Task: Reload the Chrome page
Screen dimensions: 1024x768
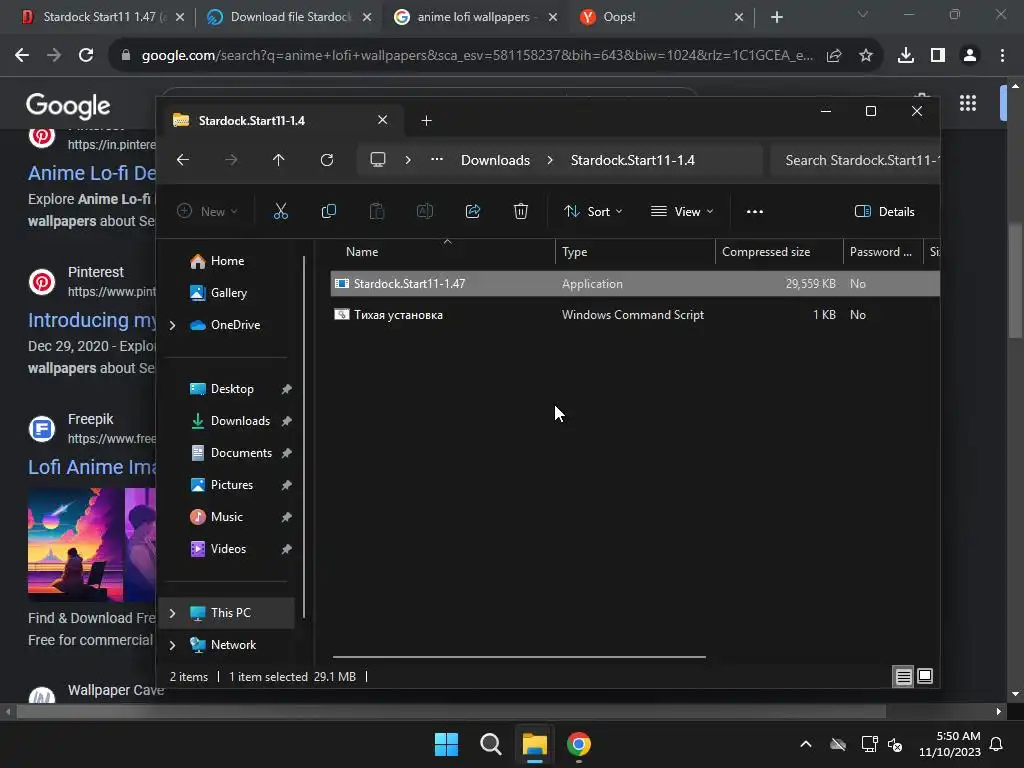Action: [x=86, y=56]
